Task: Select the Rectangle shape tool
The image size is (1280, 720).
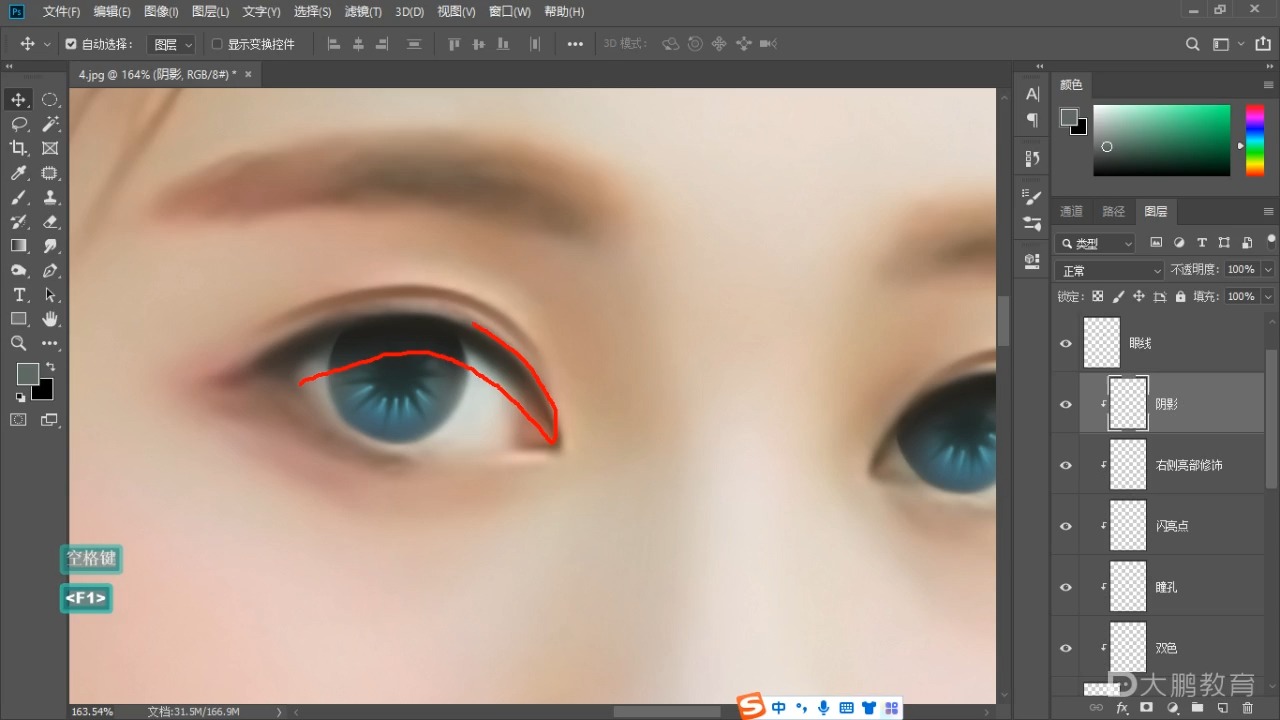Action: pyautogui.click(x=18, y=319)
